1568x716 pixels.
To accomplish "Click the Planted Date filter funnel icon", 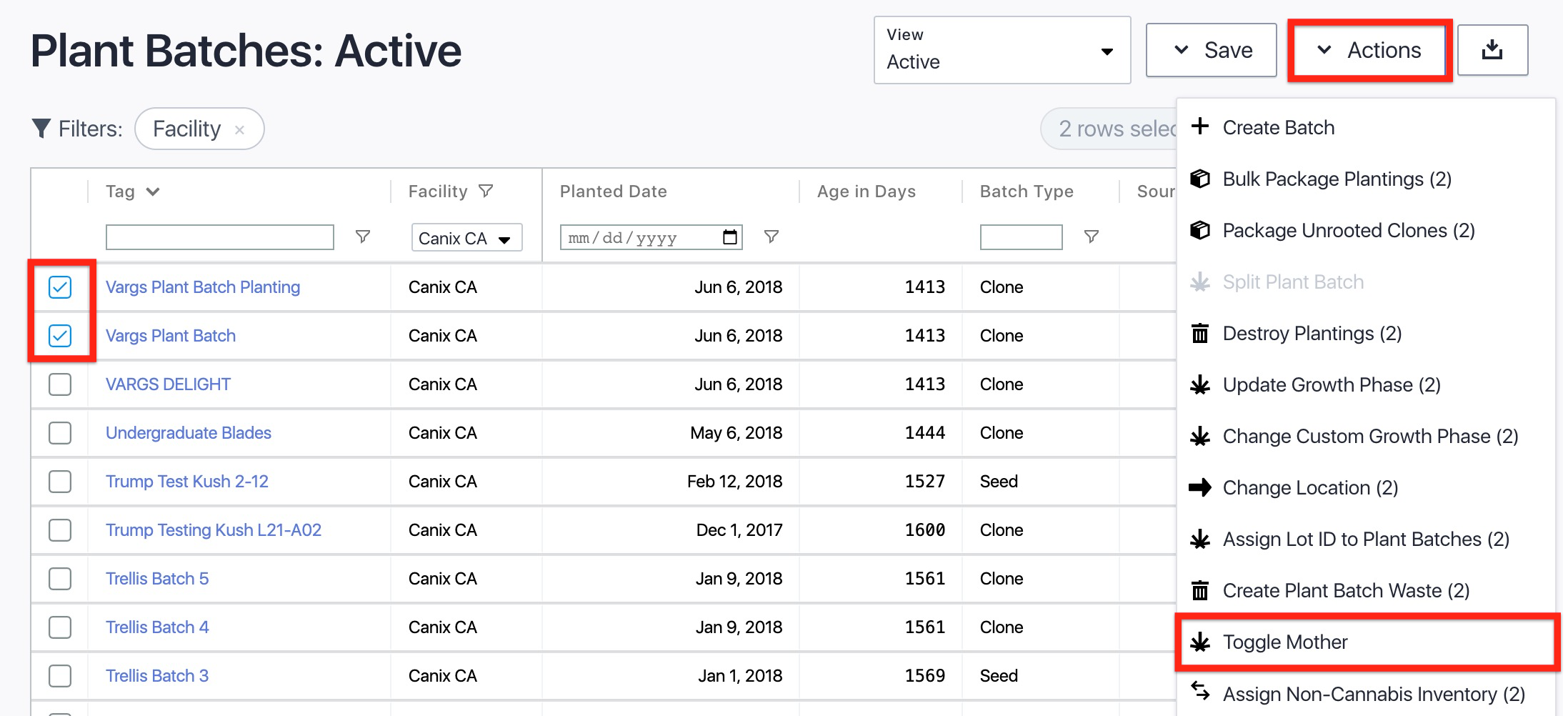I will pyautogui.click(x=771, y=237).
